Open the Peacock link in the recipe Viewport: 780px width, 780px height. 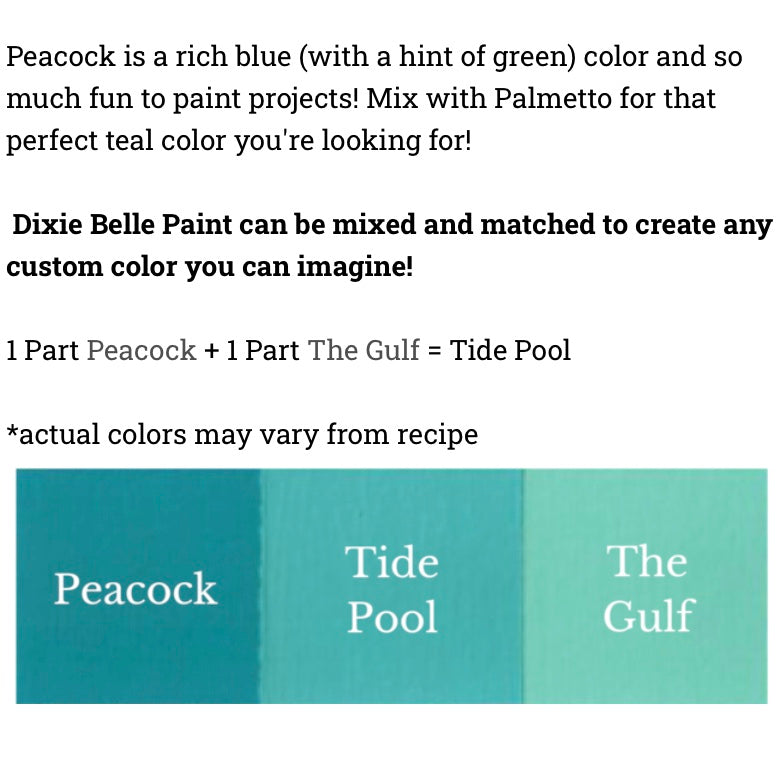[x=141, y=350]
